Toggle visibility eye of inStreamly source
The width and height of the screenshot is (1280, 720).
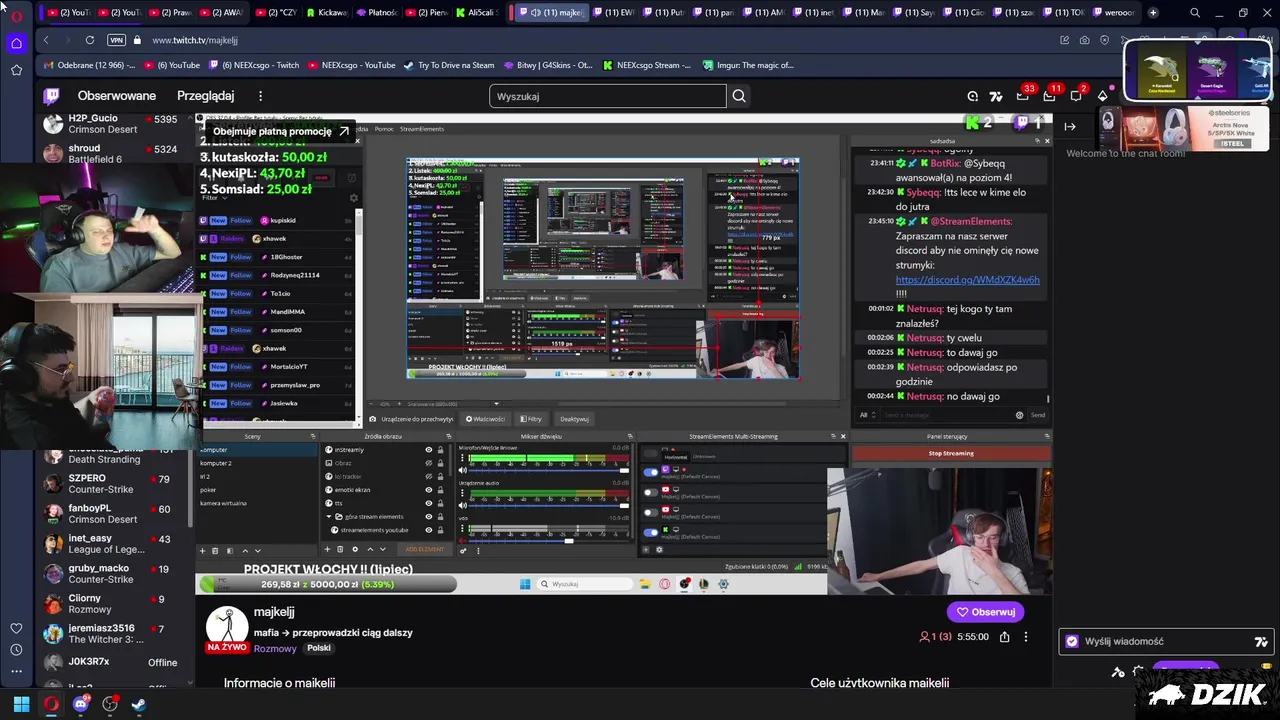click(x=429, y=450)
